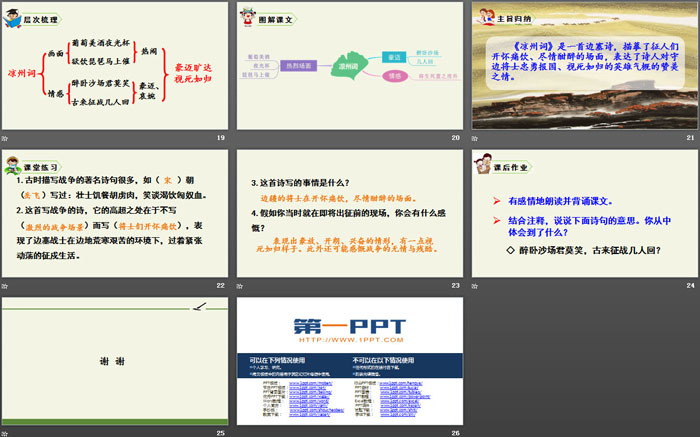Viewport: 700px width, 437px height.
Task: Click the cartoon icon beside 课后作业
Action: (x=482, y=166)
